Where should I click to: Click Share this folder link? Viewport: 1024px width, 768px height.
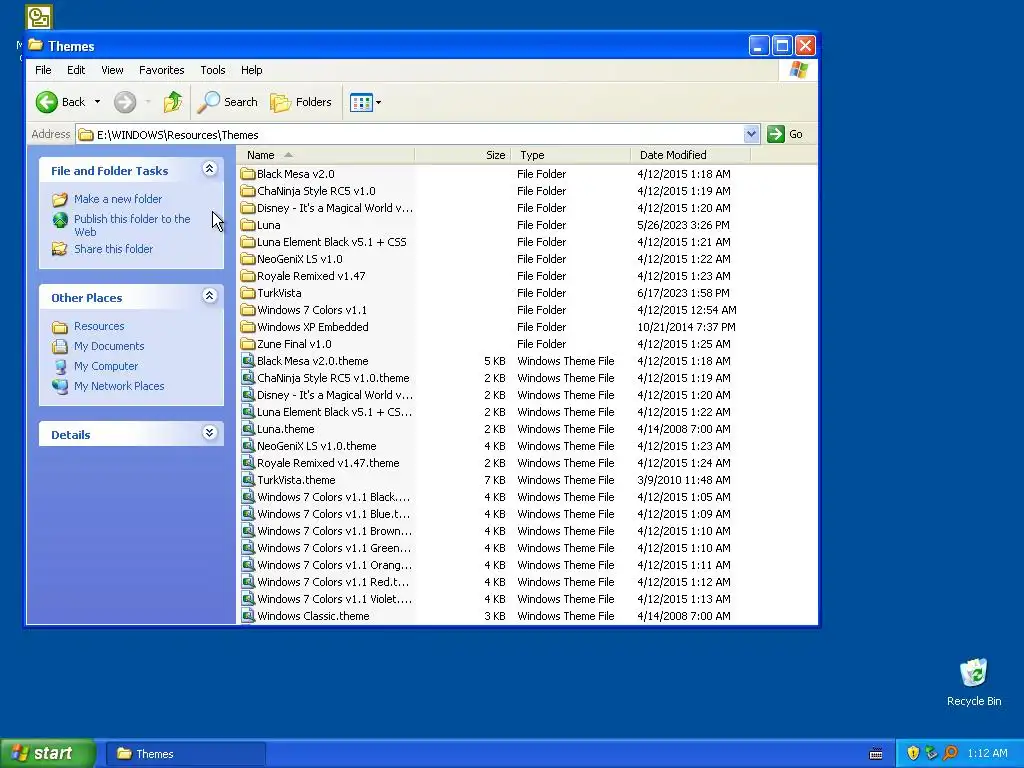point(114,249)
